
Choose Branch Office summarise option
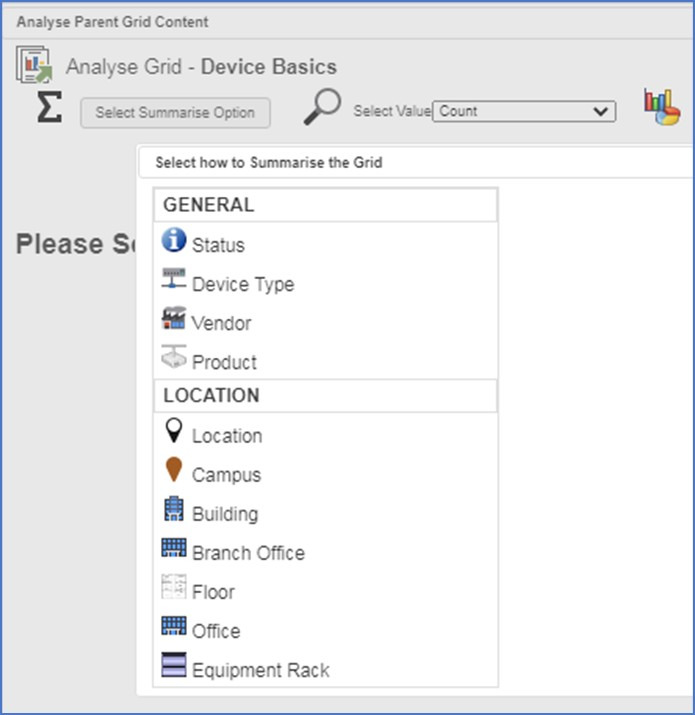coord(249,553)
